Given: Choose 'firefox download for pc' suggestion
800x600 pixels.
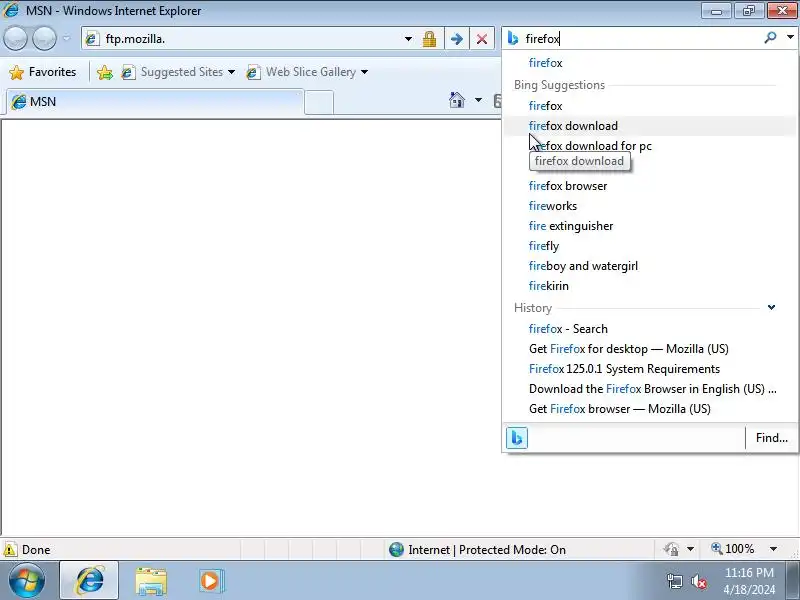Looking at the screenshot, I should coord(650,145).
